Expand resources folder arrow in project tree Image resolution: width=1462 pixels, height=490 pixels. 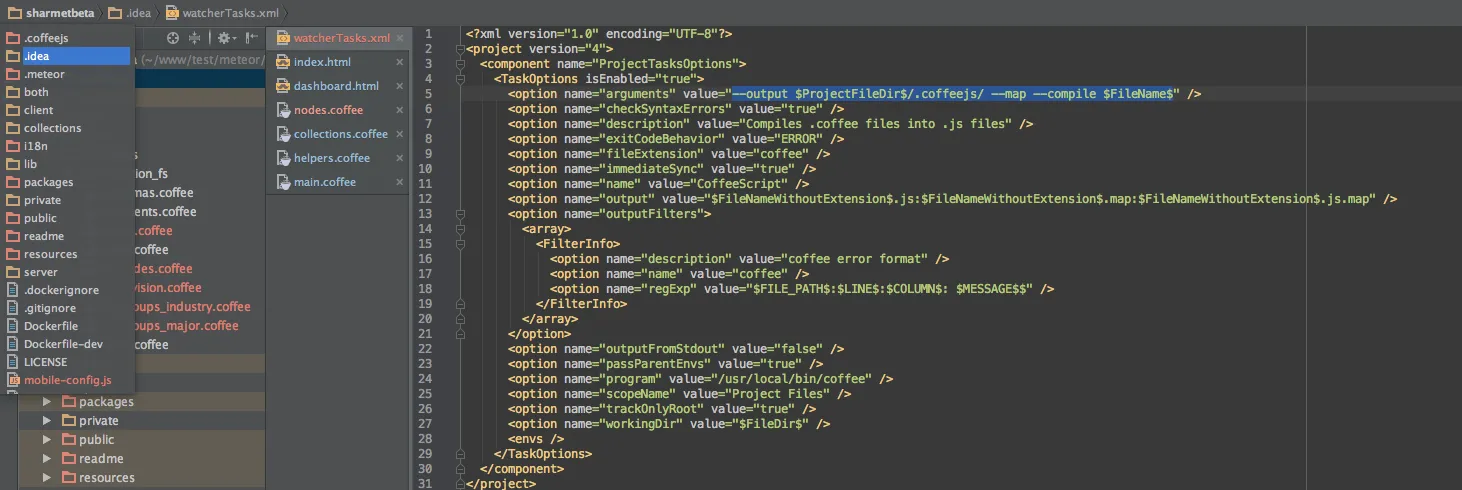point(46,478)
